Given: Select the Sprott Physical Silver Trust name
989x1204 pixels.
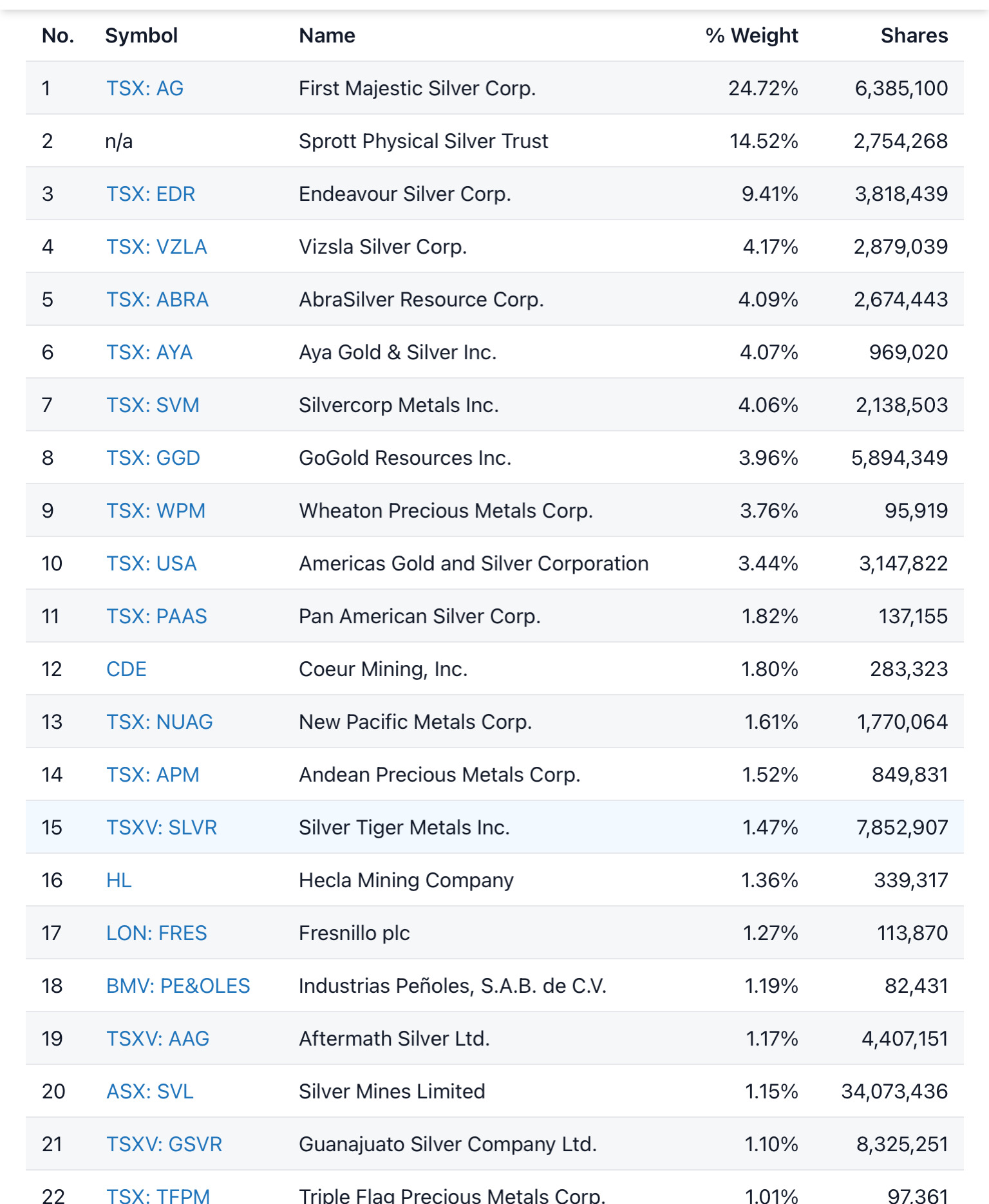Looking at the screenshot, I should point(424,141).
